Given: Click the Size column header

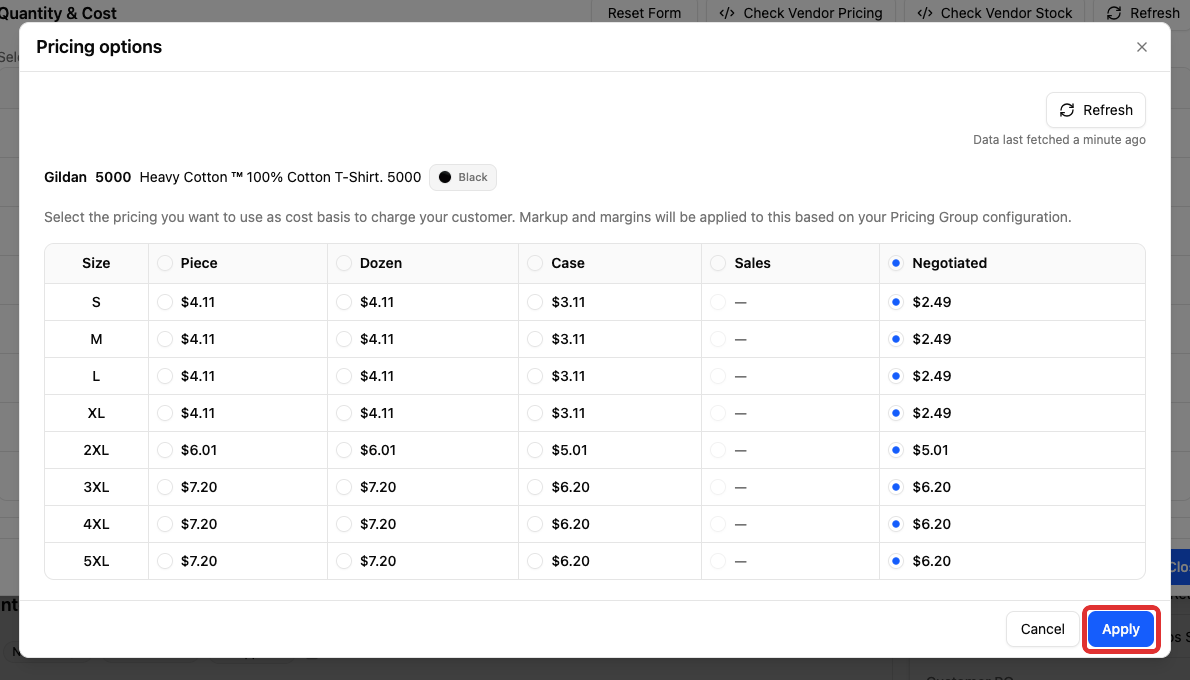Looking at the screenshot, I should tap(96, 263).
